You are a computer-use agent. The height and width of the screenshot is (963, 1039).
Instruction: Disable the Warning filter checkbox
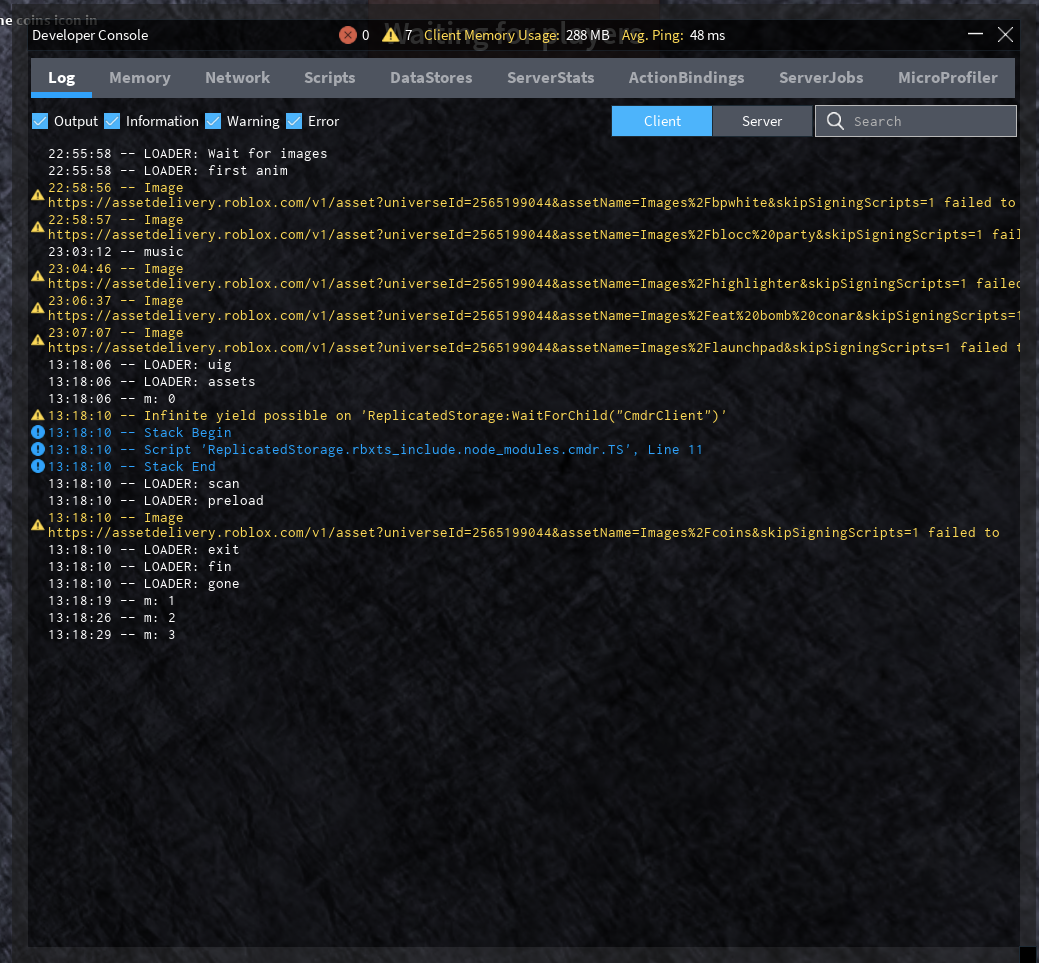point(213,121)
